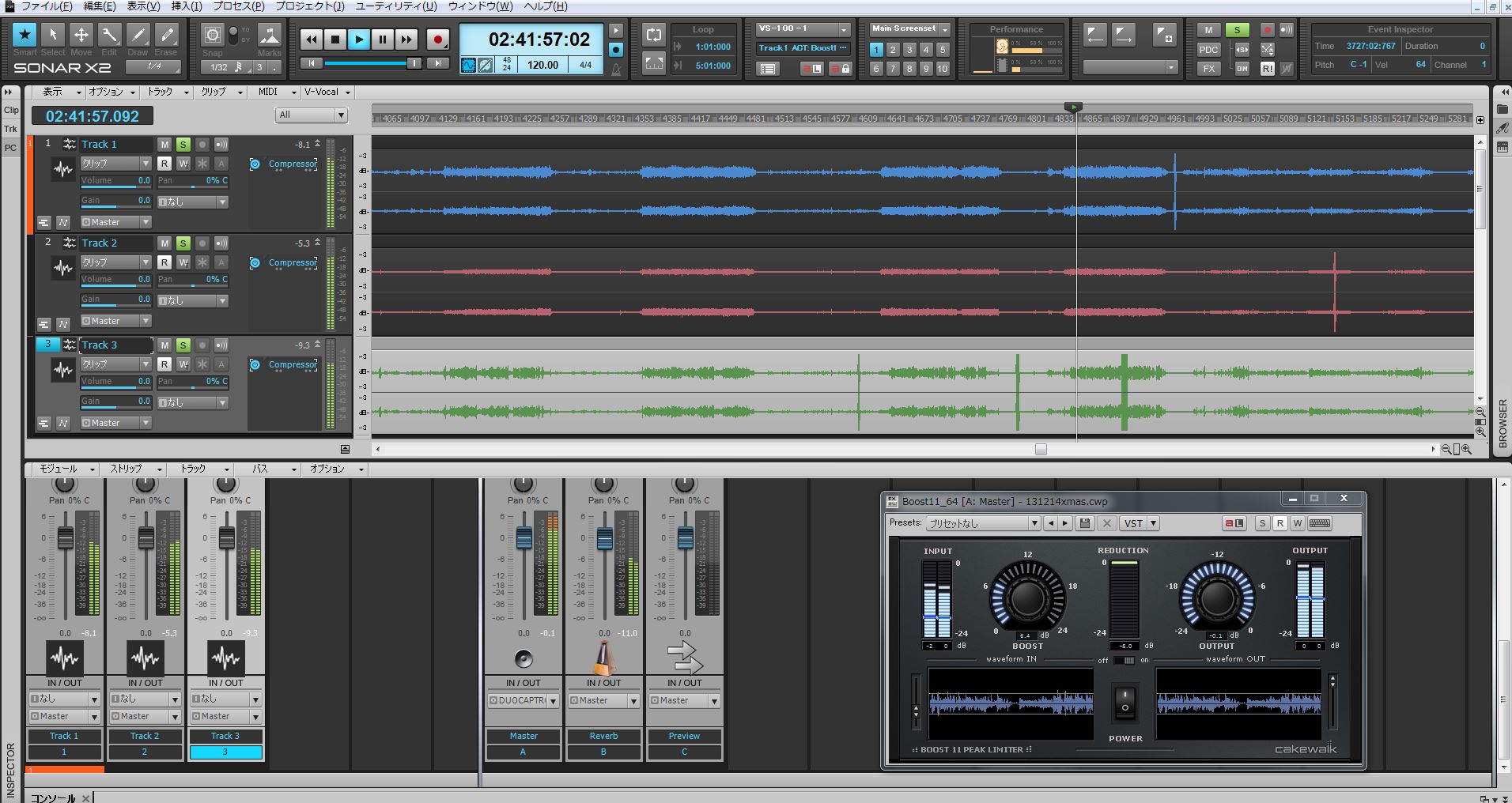This screenshot has height=803, width=1512.
Task: Select the Smart tool
Action: coord(25,36)
